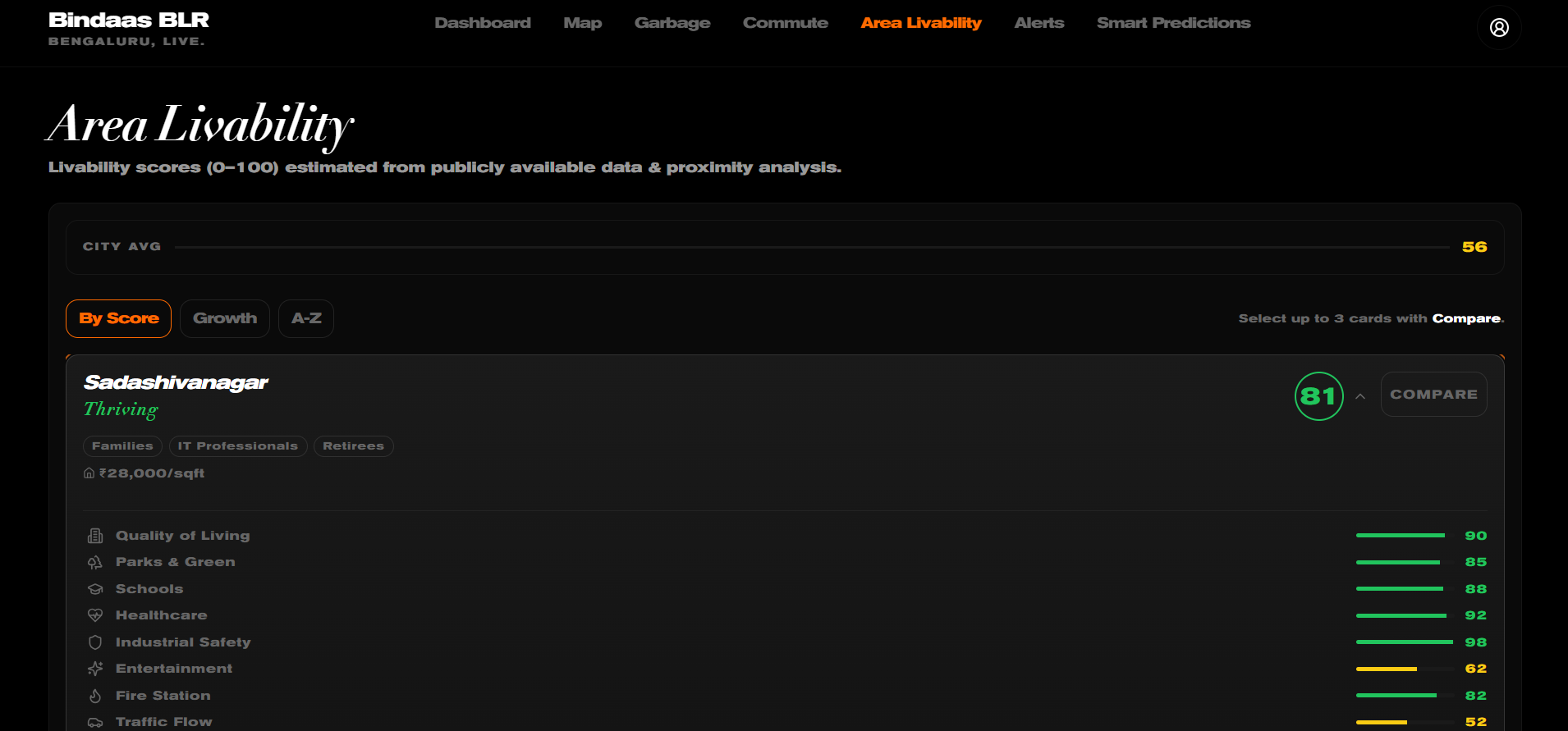
Task: Click the Fire Station score bar
Action: click(1405, 696)
